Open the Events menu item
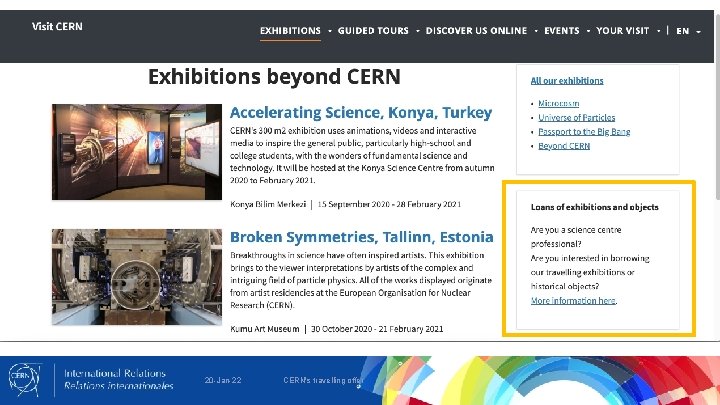This screenshot has width=720, height=405. [562, 31]
